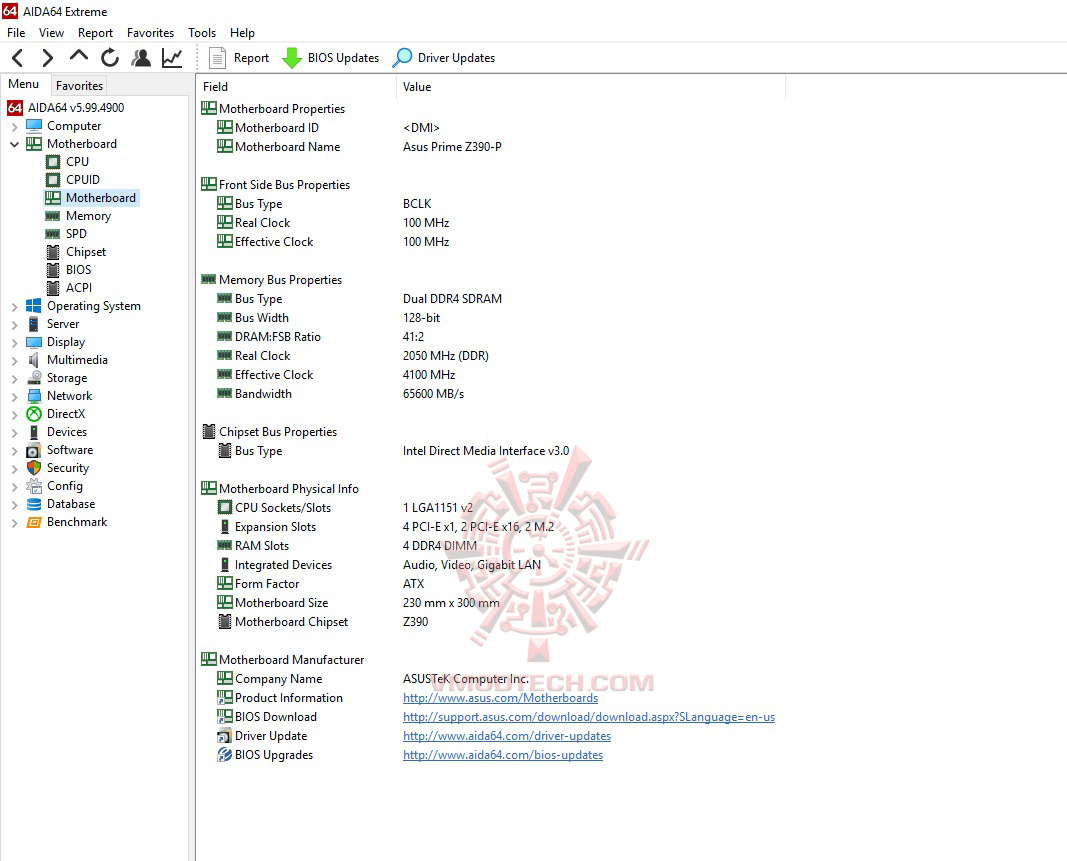Click Driver Updates in toolbar
Screen dimensions: 1067x861
pyautogui.click(x=444, y=58)
